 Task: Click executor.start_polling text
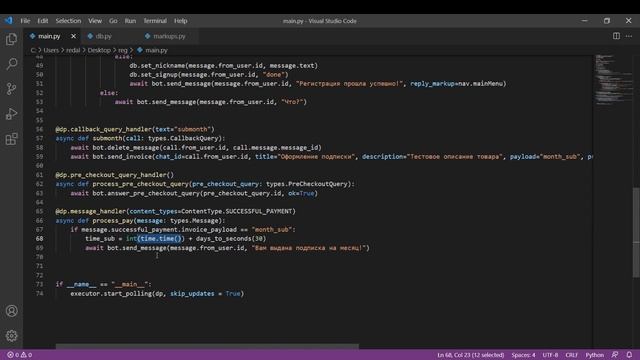click(x=111, y=293)
